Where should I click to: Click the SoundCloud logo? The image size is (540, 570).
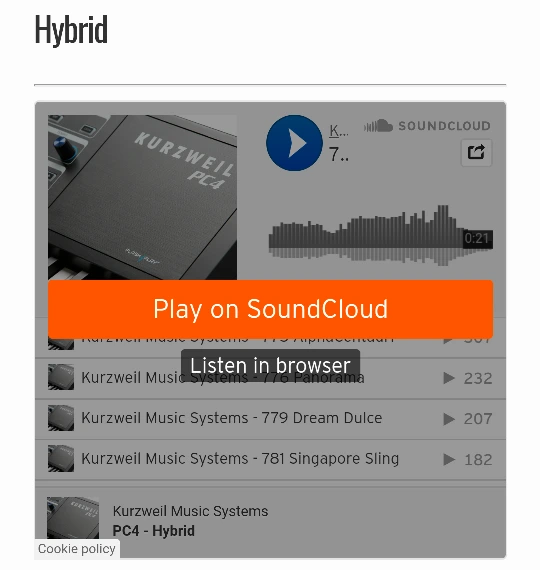click(427, 126)
